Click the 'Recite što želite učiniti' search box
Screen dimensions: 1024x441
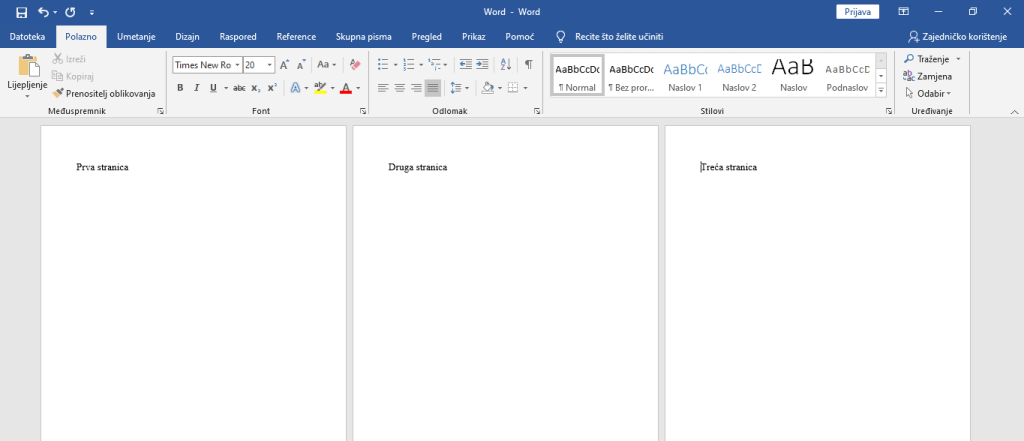pyautogui.click(x=618, y=36)
